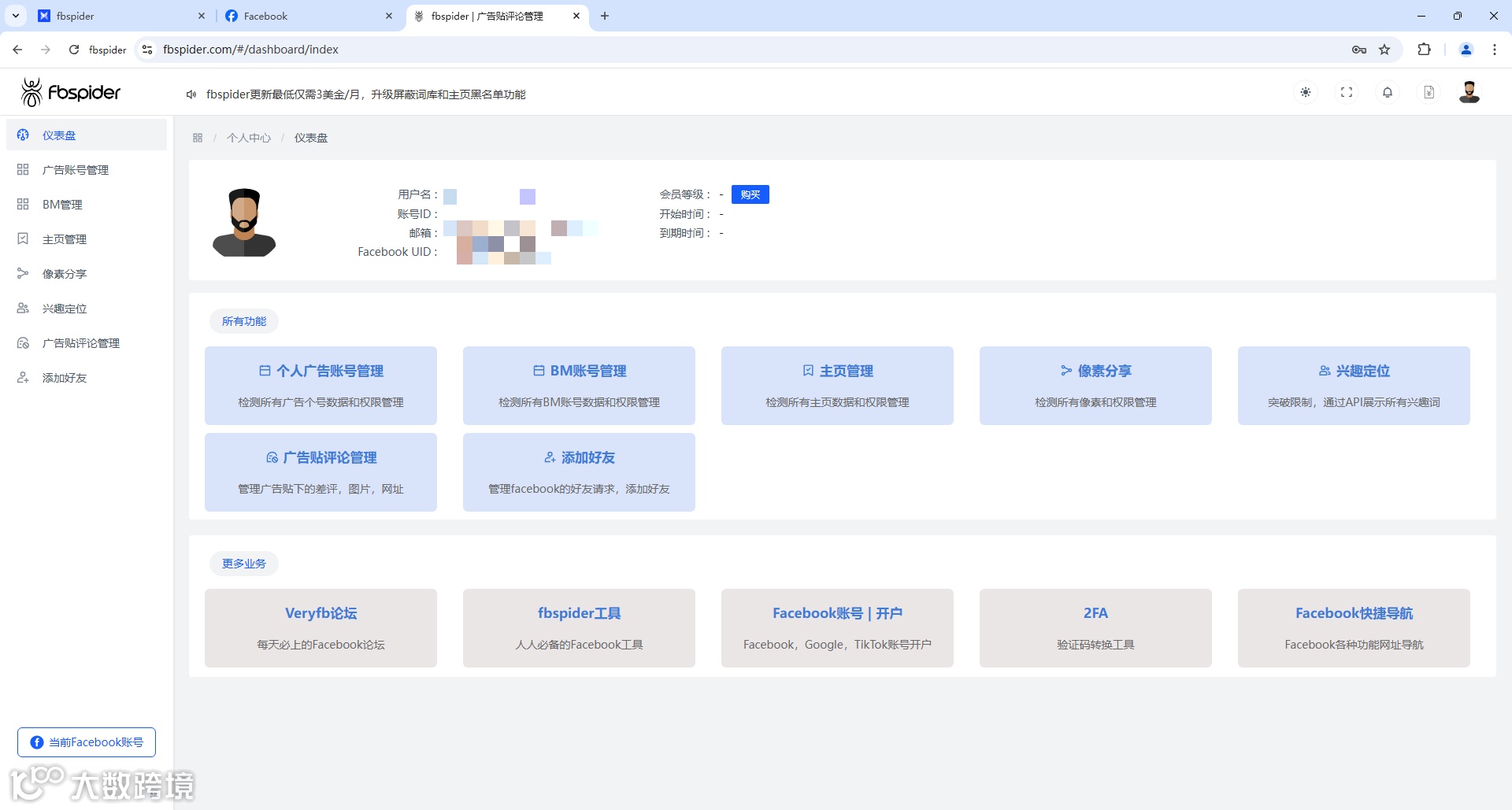
Task: Select the 更多业务 tag
Action: 244,564
